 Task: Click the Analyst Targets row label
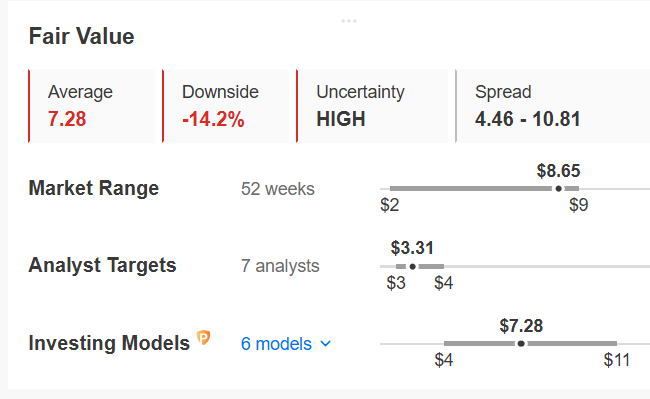click(x=102, y=265)
